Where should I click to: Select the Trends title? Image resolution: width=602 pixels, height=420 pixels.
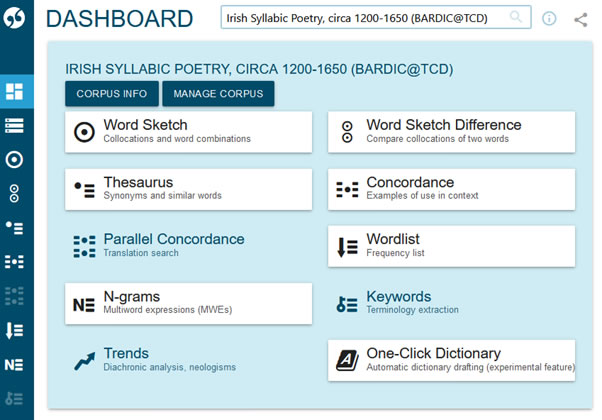126,353
